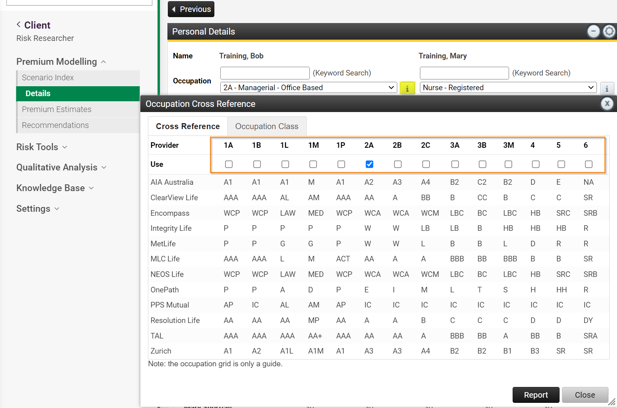Expand the Risk Tools menu section
The width and height of the screenshot is (617, 408).
(41, 147)
